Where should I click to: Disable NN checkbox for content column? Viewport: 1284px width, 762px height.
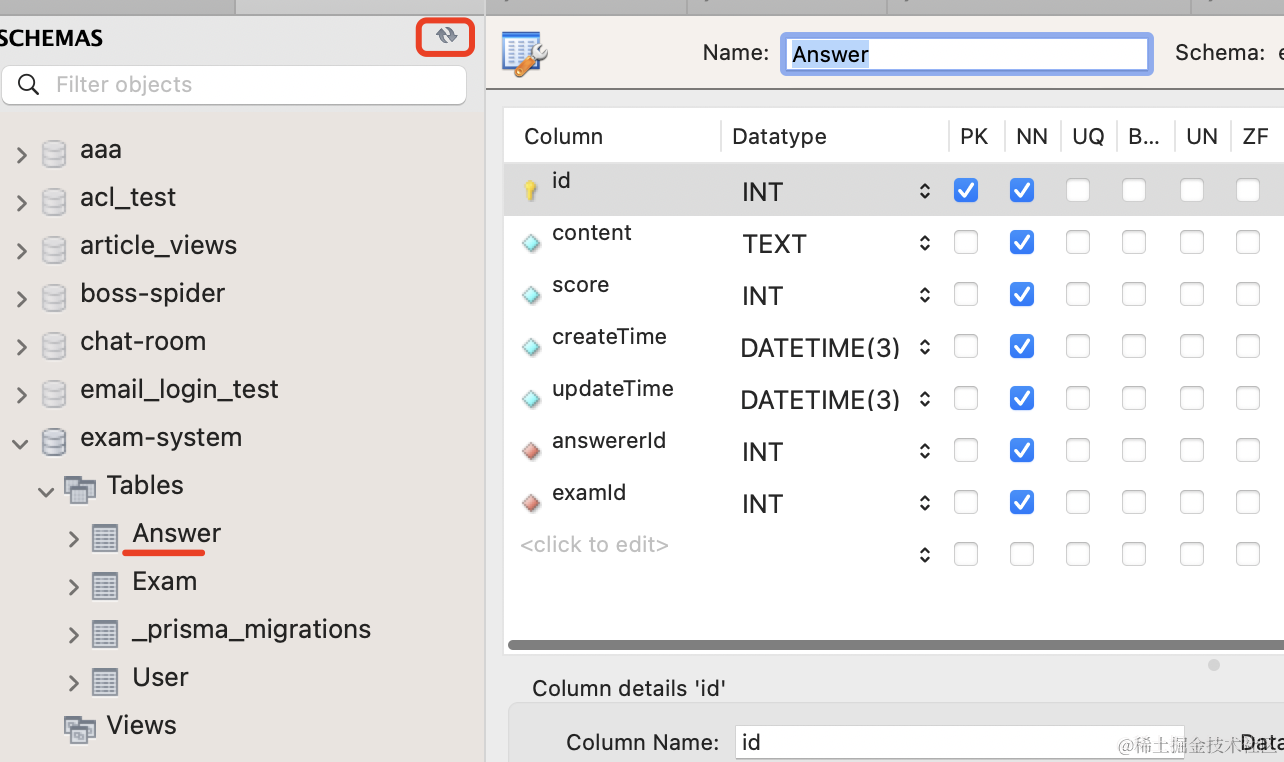(x=1022, y=242)
